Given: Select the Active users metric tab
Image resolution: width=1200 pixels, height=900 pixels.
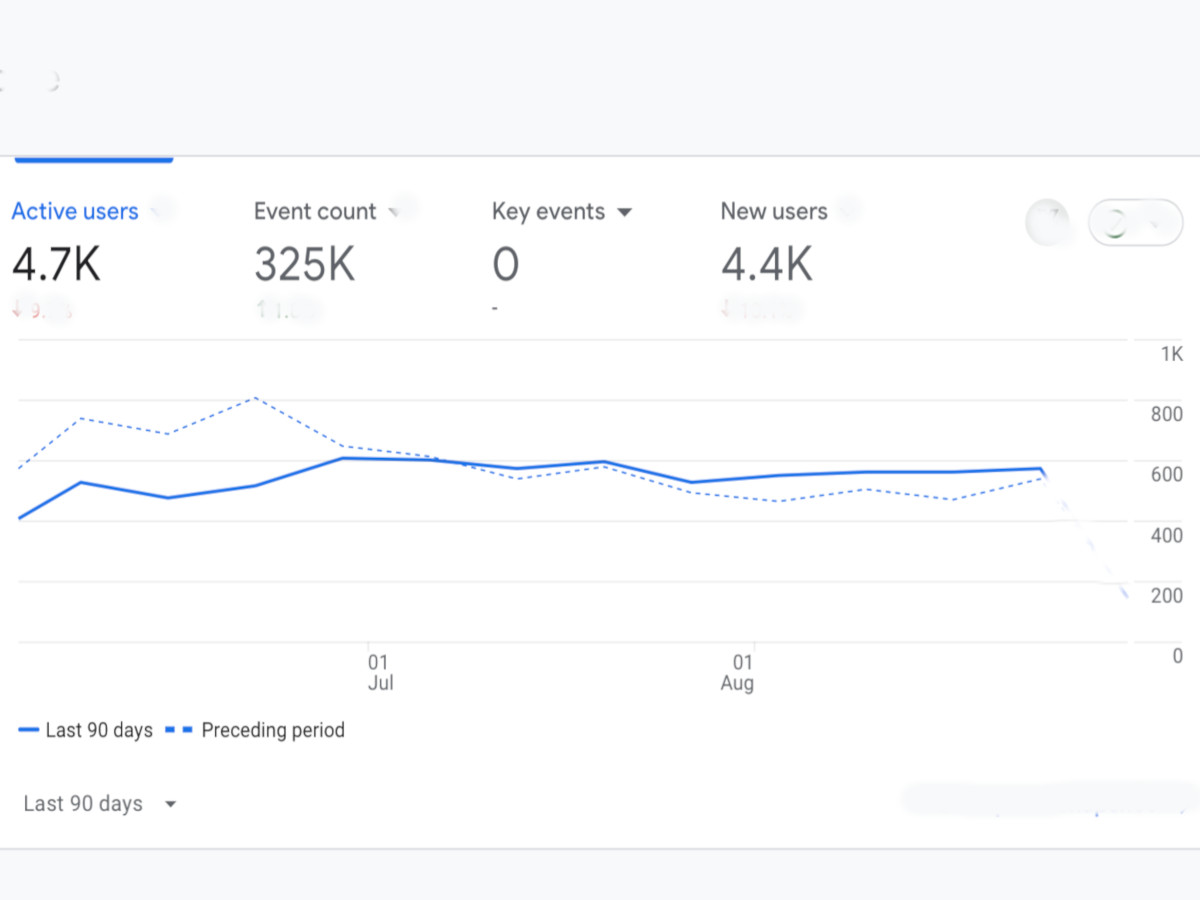Looking at the screenshot, I should pos(75,212).
